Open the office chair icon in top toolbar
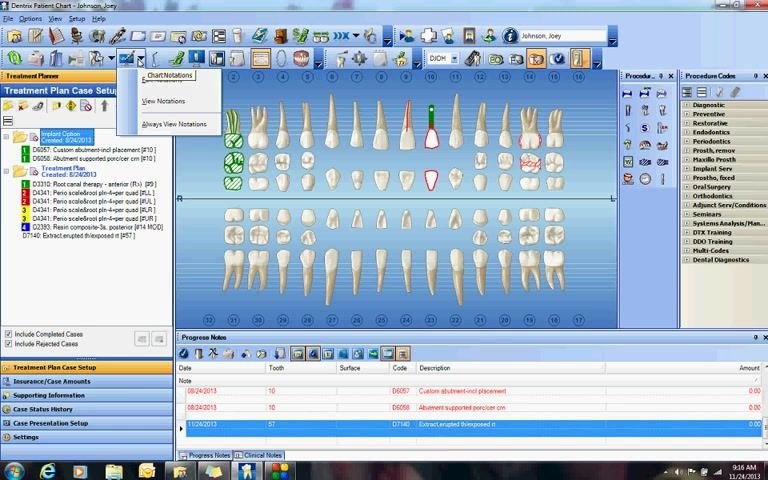The image size is (768, 480). (x=77, y=36)
